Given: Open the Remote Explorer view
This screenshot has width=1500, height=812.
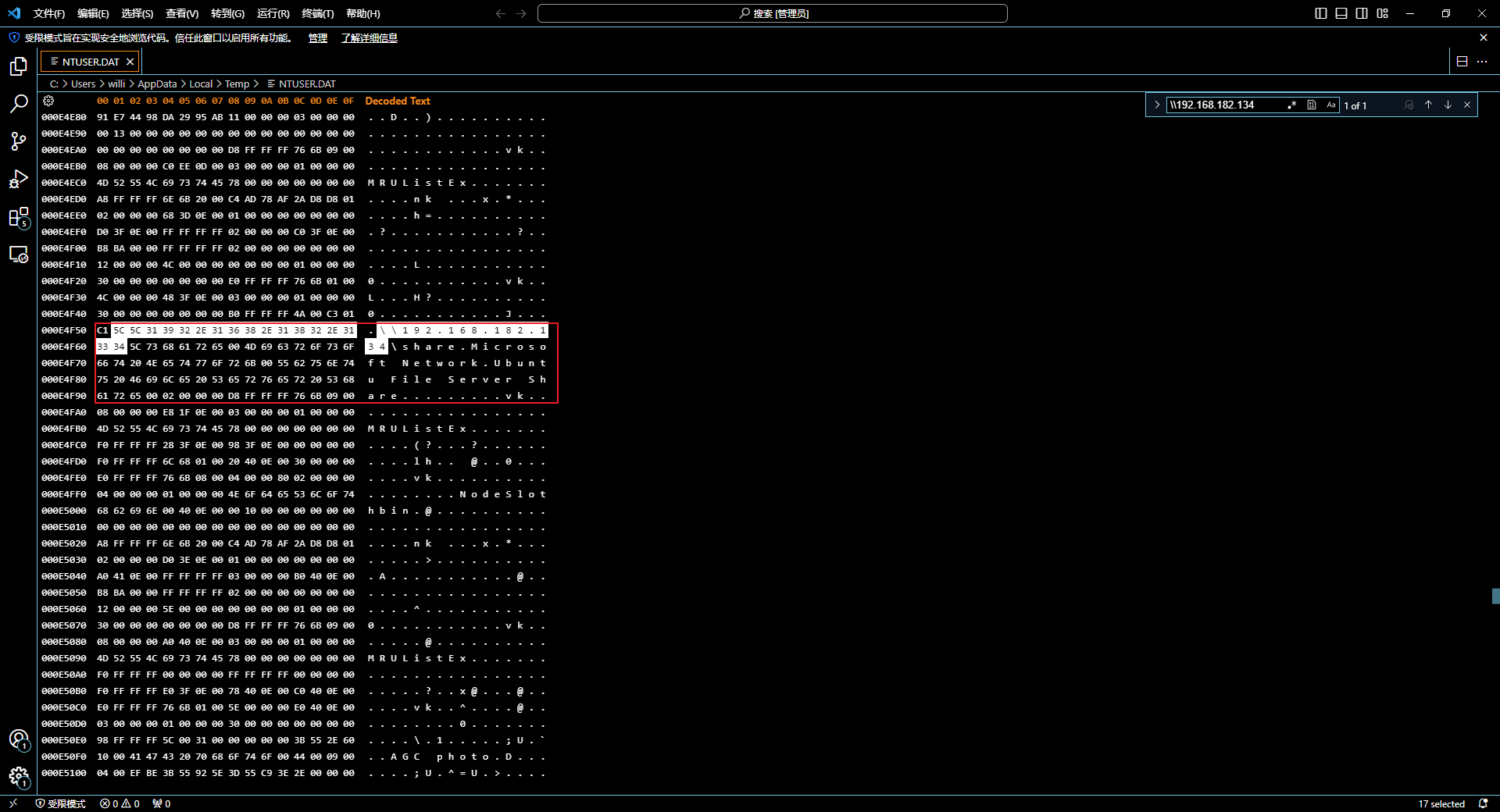Looking at the screenshot, I should (x=19, y=255).
